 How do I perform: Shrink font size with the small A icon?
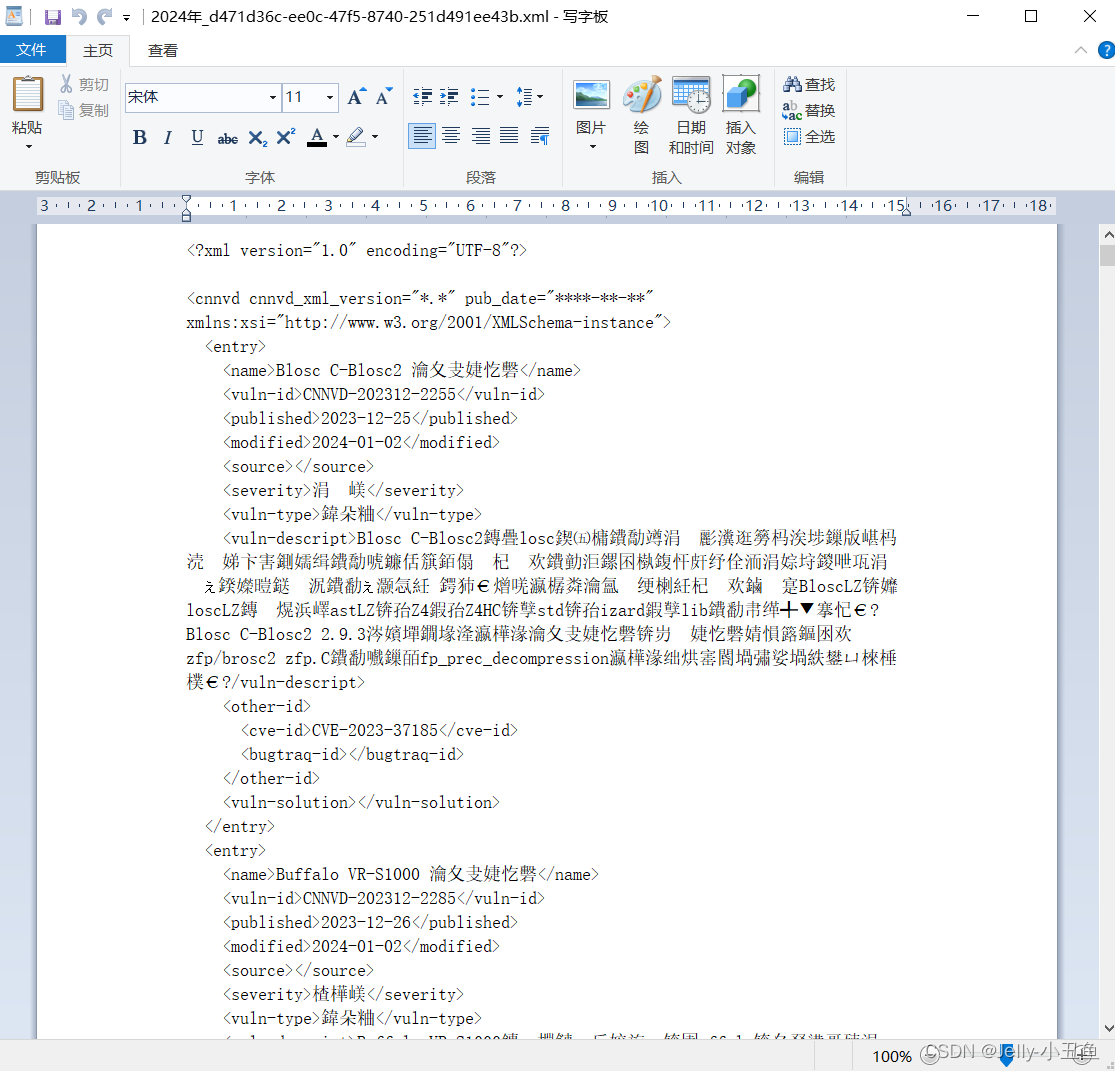coord(384,97)
